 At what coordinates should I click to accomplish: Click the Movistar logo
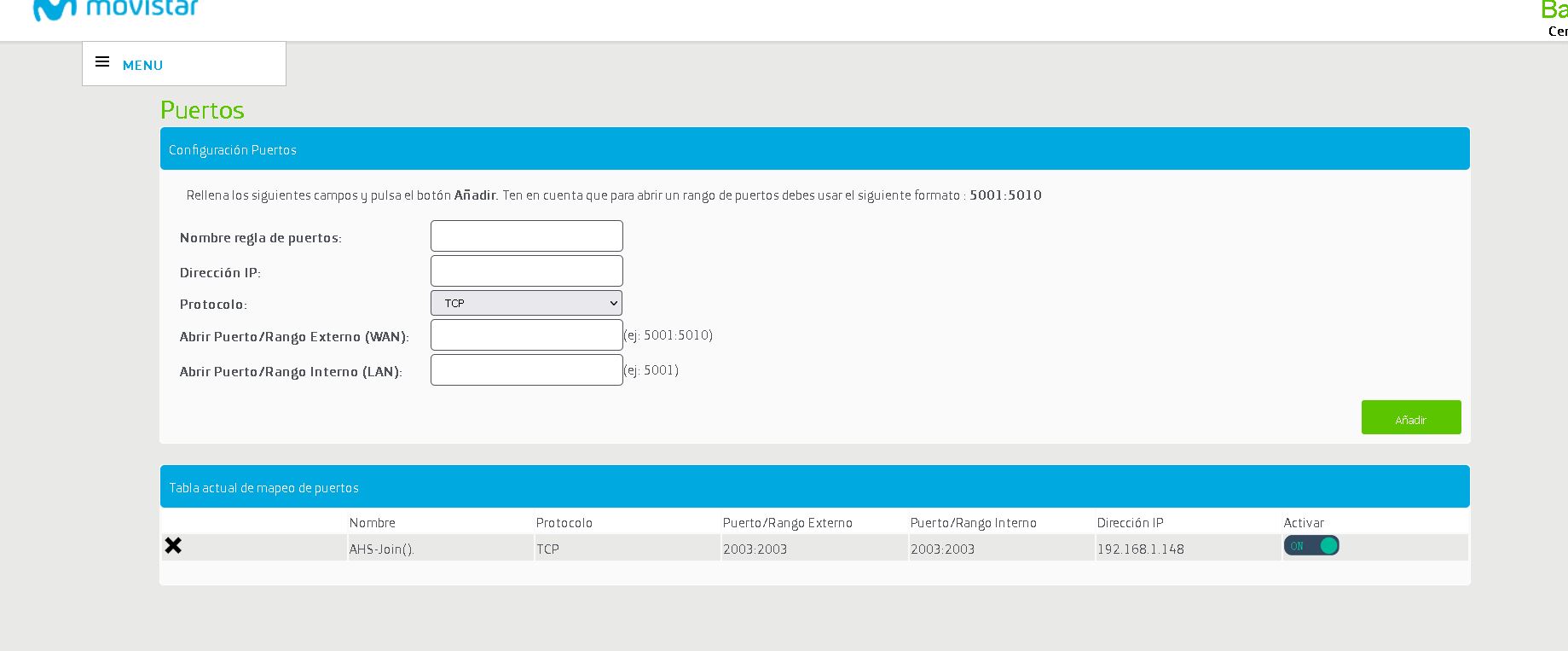[x=115, y=9]
